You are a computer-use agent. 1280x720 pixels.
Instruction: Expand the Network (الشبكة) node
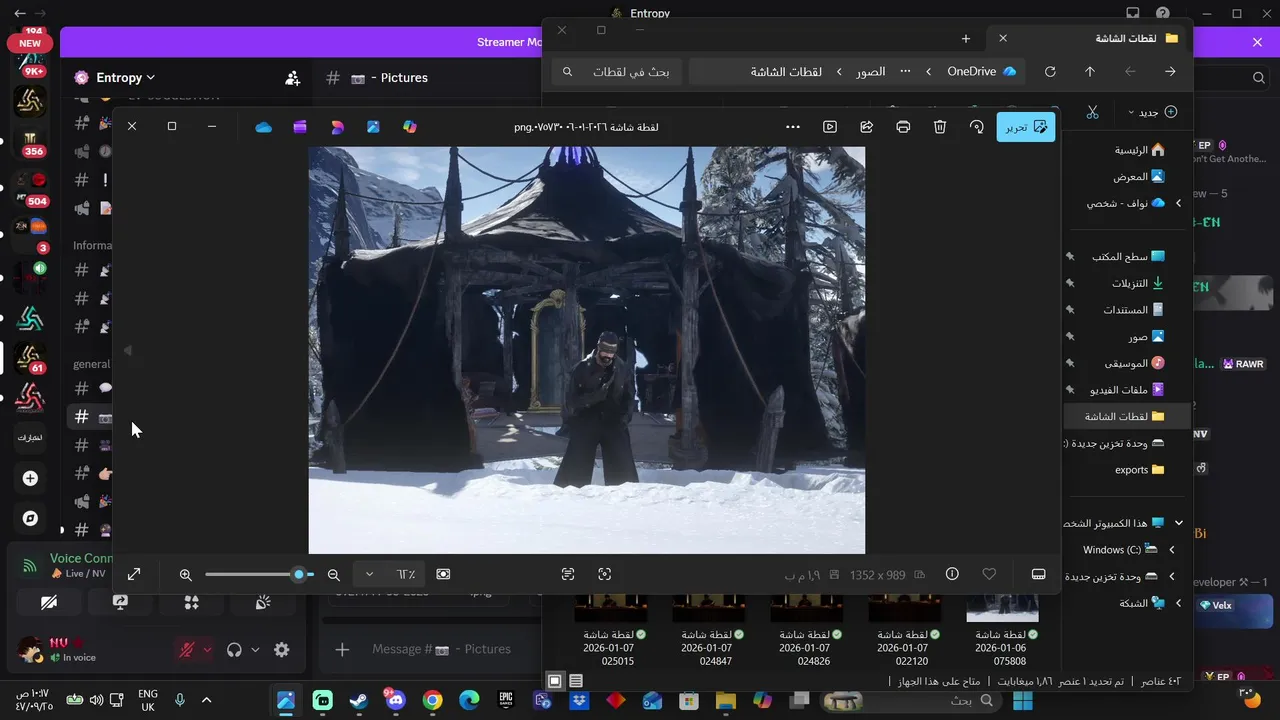[x=1178, y=603]
